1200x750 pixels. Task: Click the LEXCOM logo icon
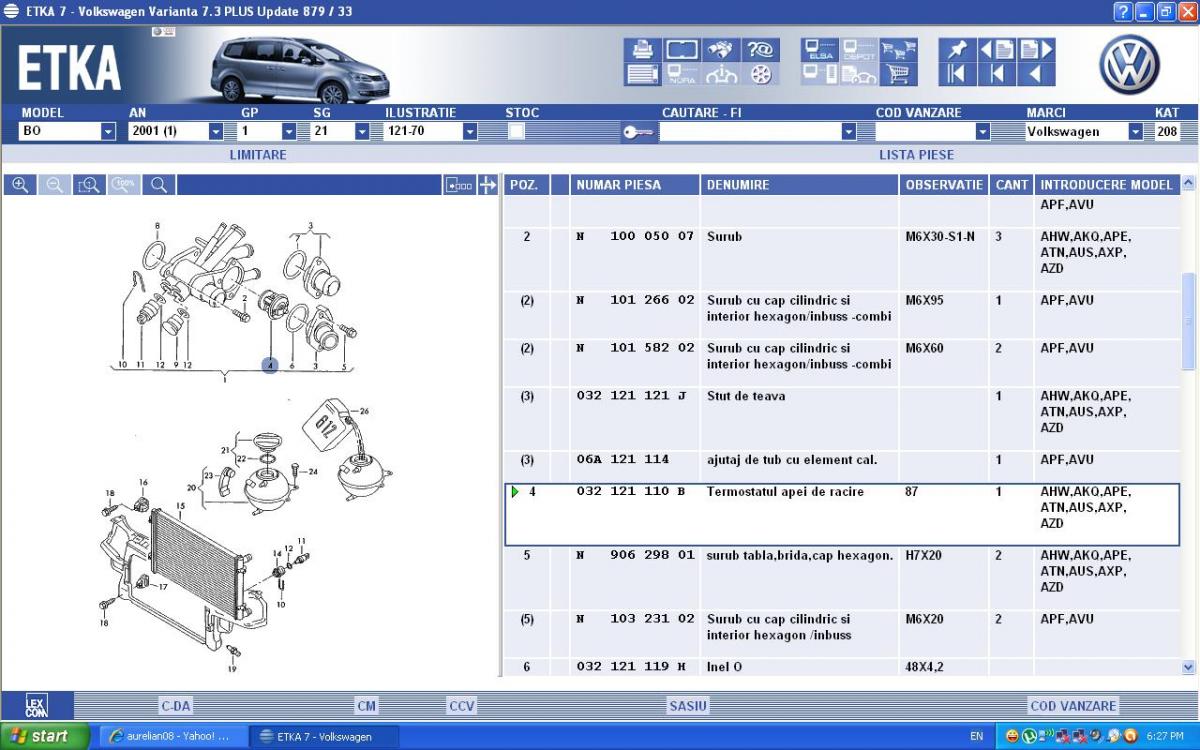click(36, 705)
